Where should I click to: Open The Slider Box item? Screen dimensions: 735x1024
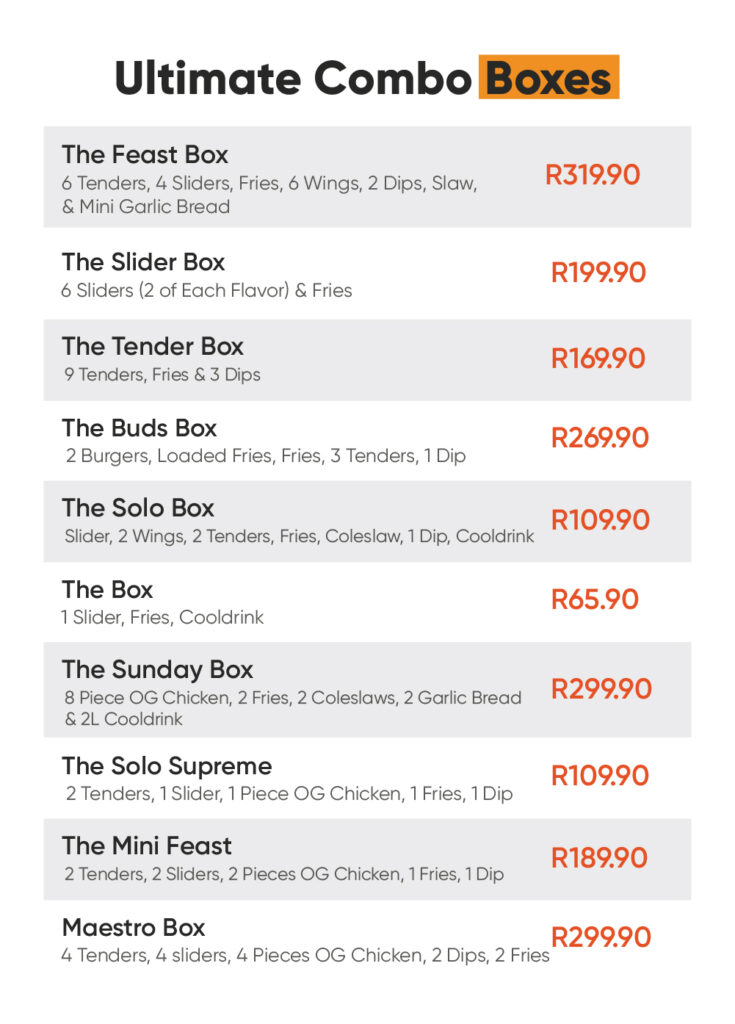click(x=143, y=262)
